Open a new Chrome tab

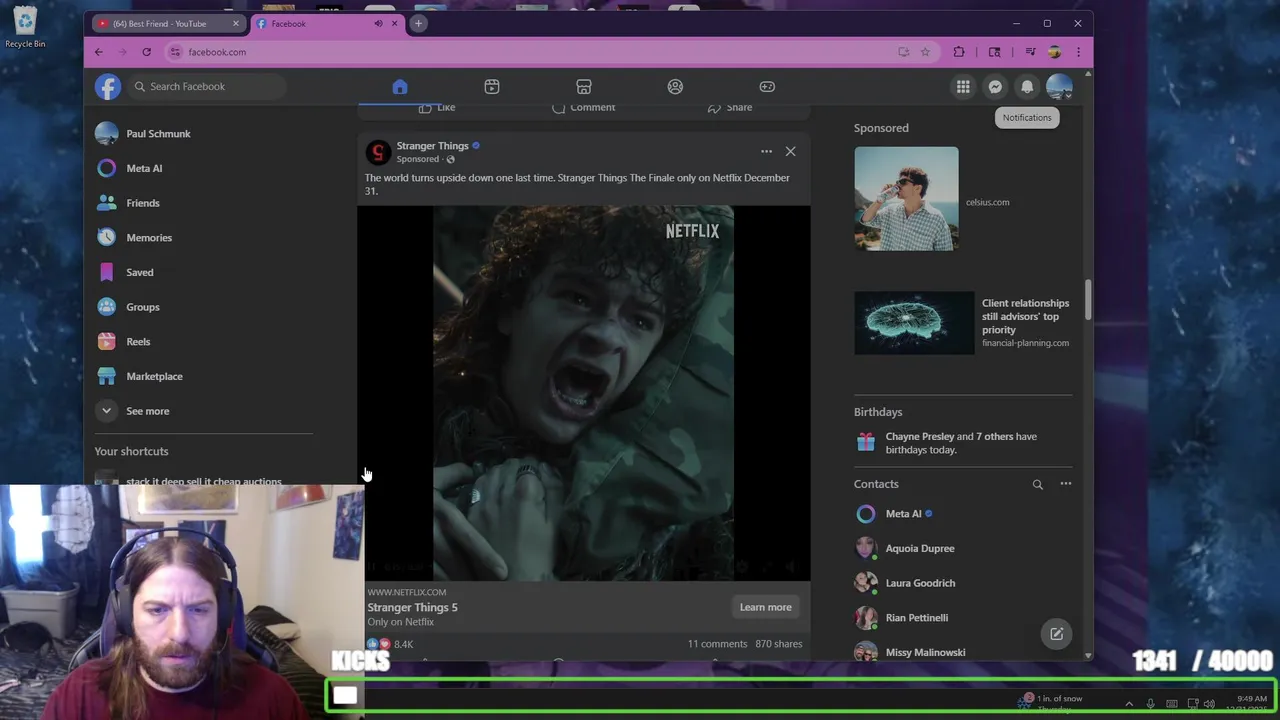418,23
